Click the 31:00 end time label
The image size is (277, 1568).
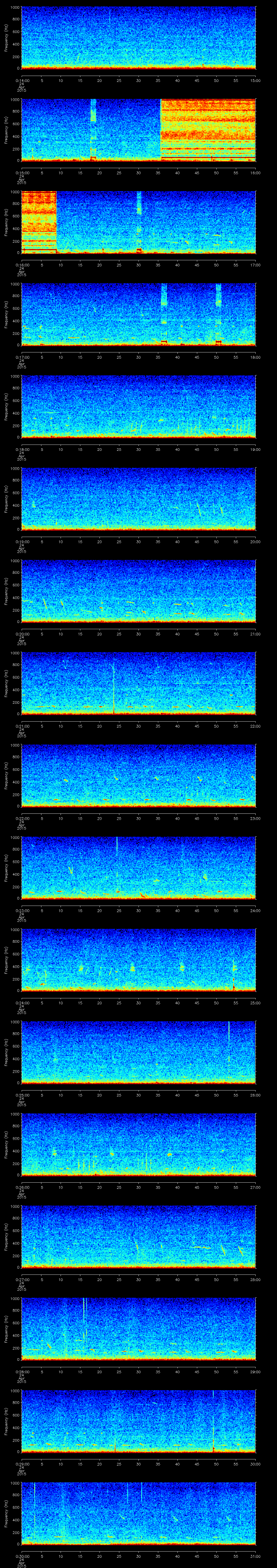click(x=255, y=1557)
